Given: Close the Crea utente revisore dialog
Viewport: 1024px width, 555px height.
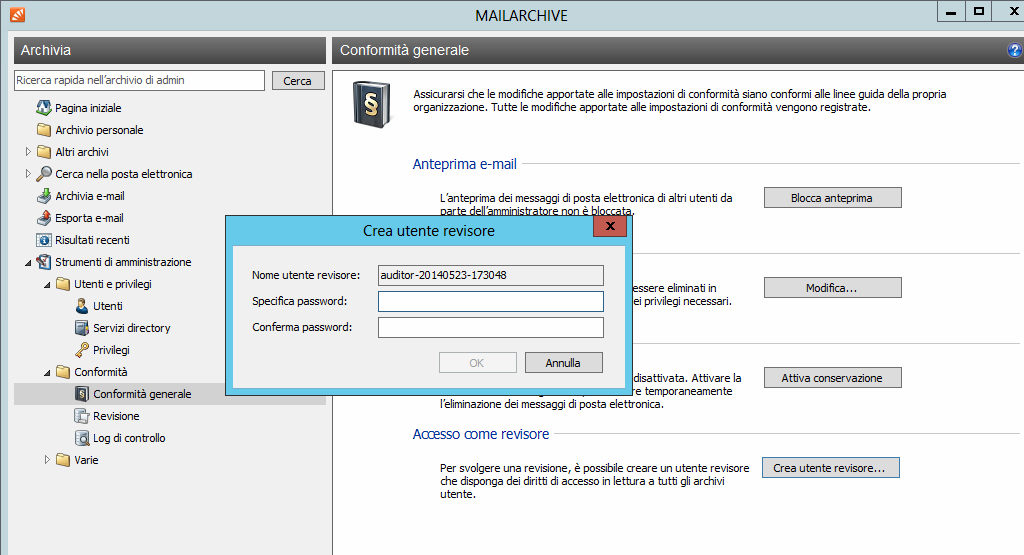Looking at the screenshot, I should 610,226.
